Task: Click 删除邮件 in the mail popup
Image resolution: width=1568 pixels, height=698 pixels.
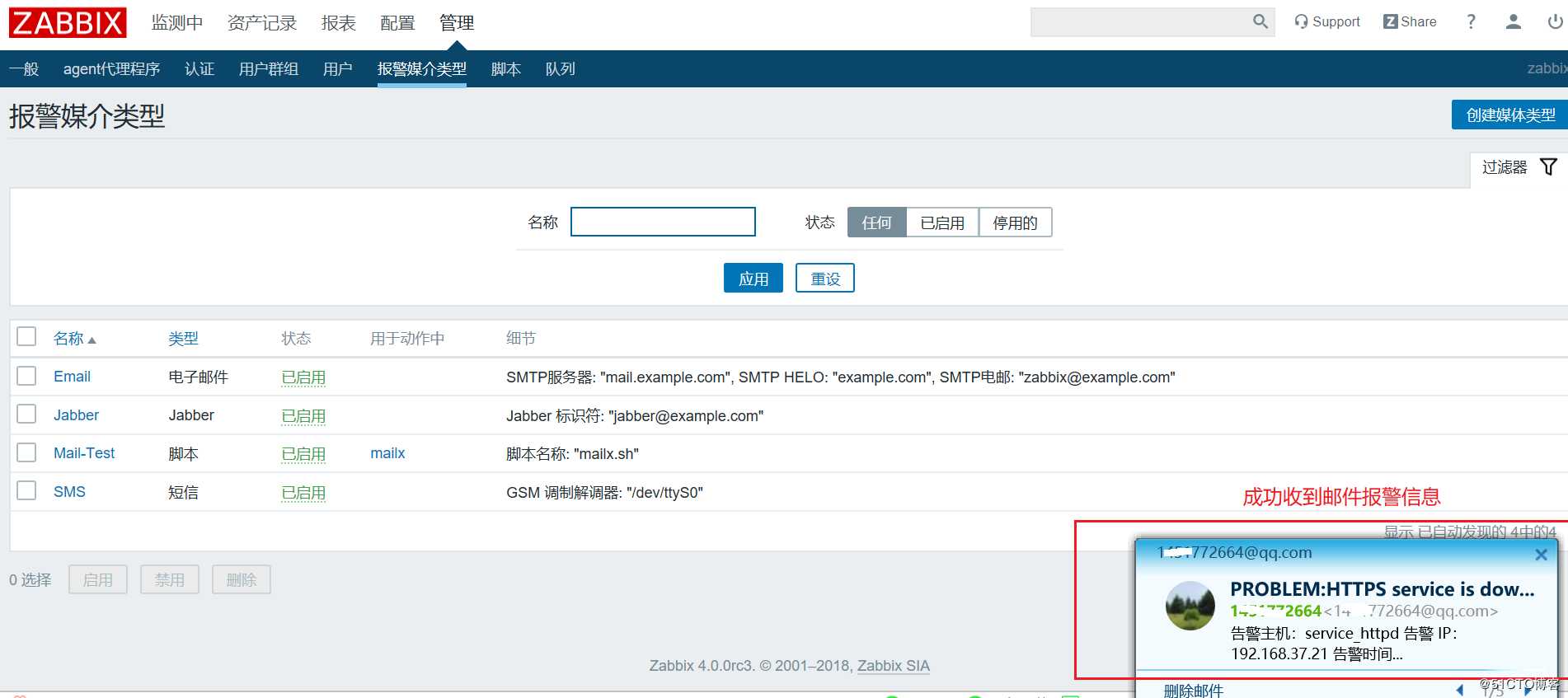Action: click(x=1193, y=691)
